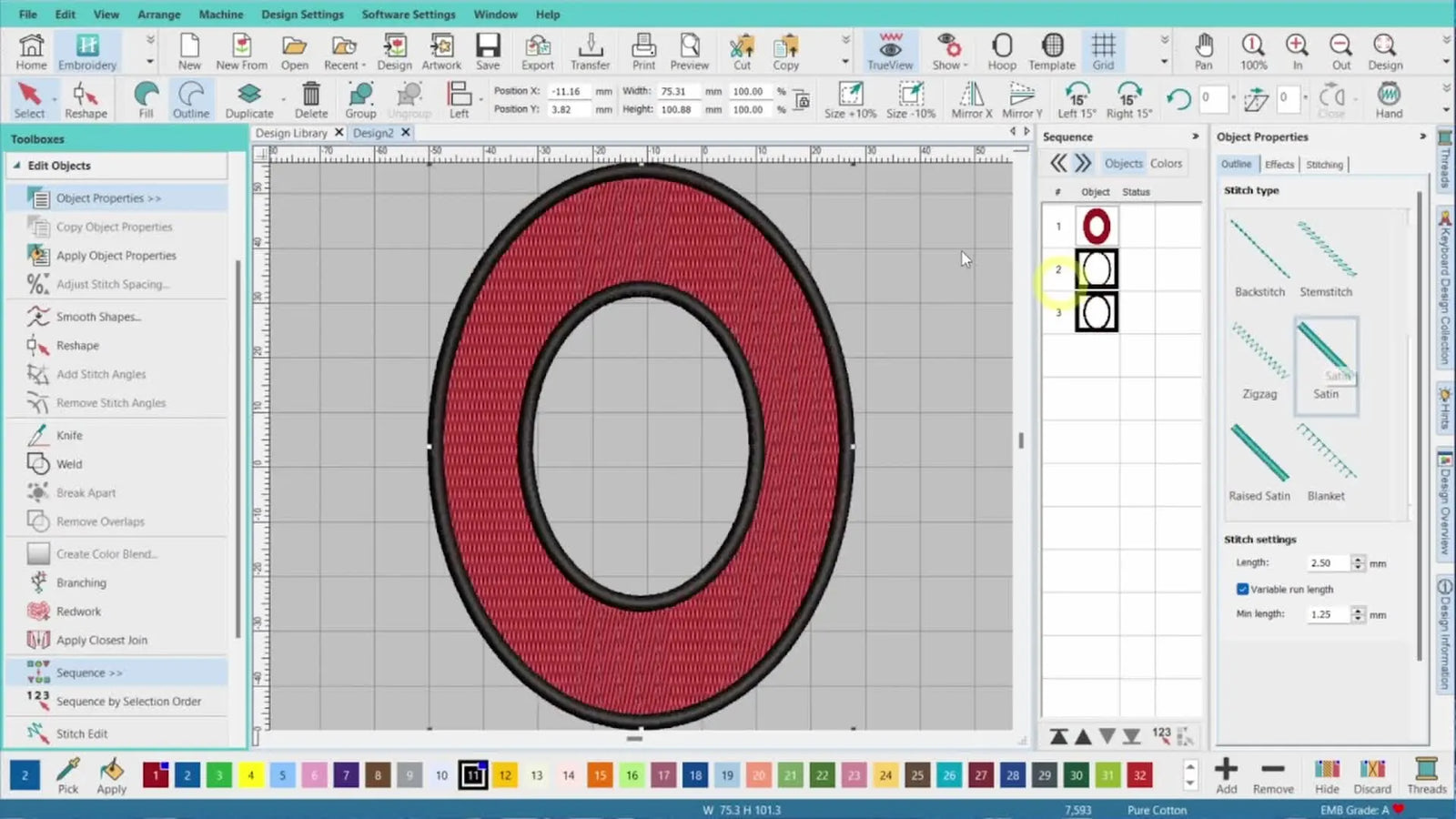
Task: Switch Sequence panel to Colors view
Action: point(1166,163)
